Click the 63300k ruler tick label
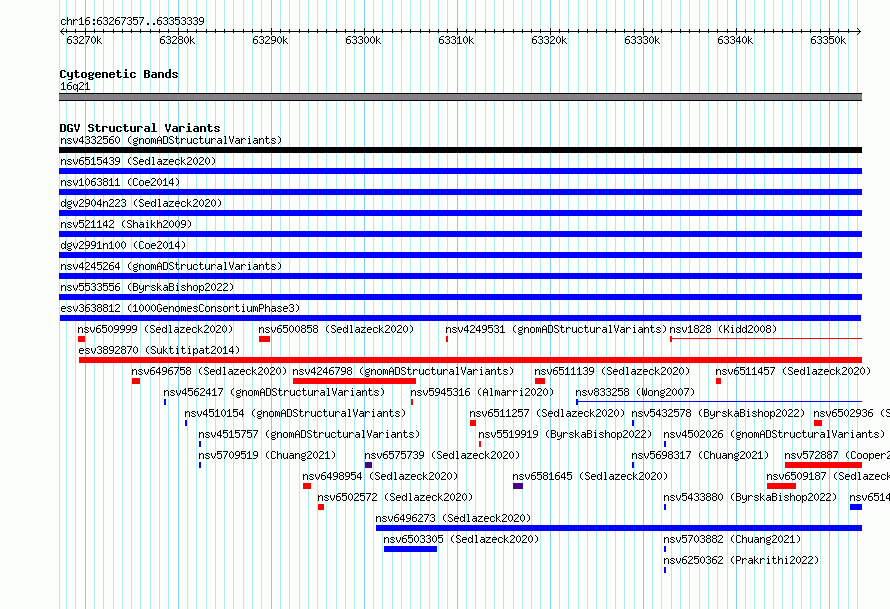The width and height of the screenshot is (890, 609). coord(363,40)
